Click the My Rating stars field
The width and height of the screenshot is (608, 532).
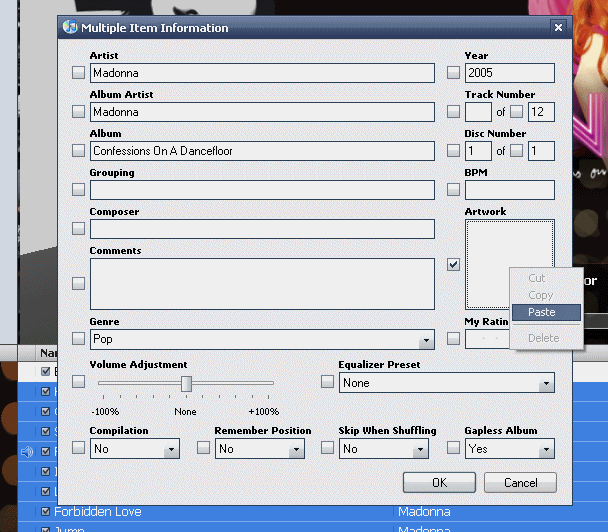pyautogui.click(x=487, y=339)
